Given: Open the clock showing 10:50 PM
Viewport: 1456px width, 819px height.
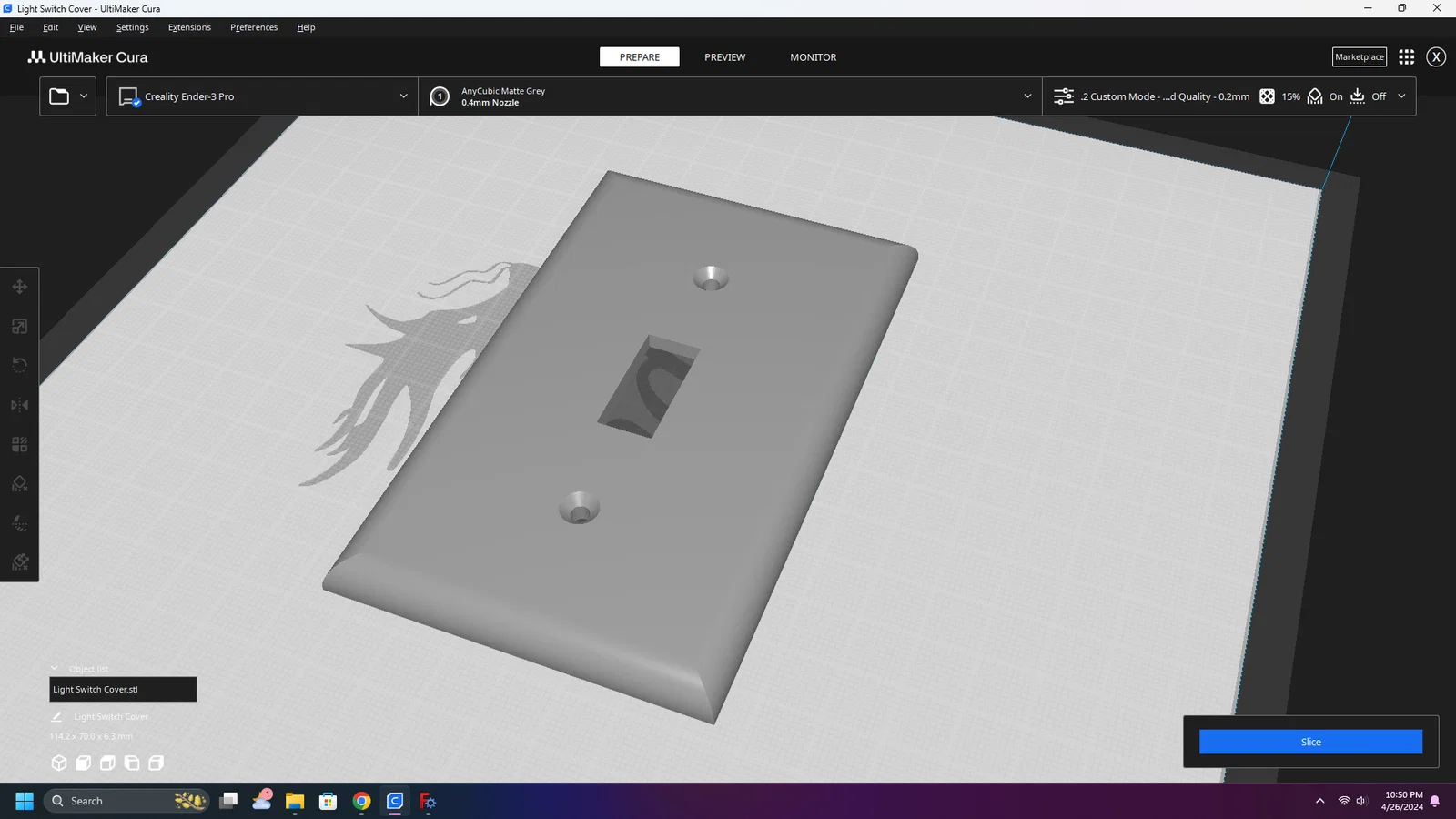Looking at the screenshot, I should click(x=1402, y=801).
